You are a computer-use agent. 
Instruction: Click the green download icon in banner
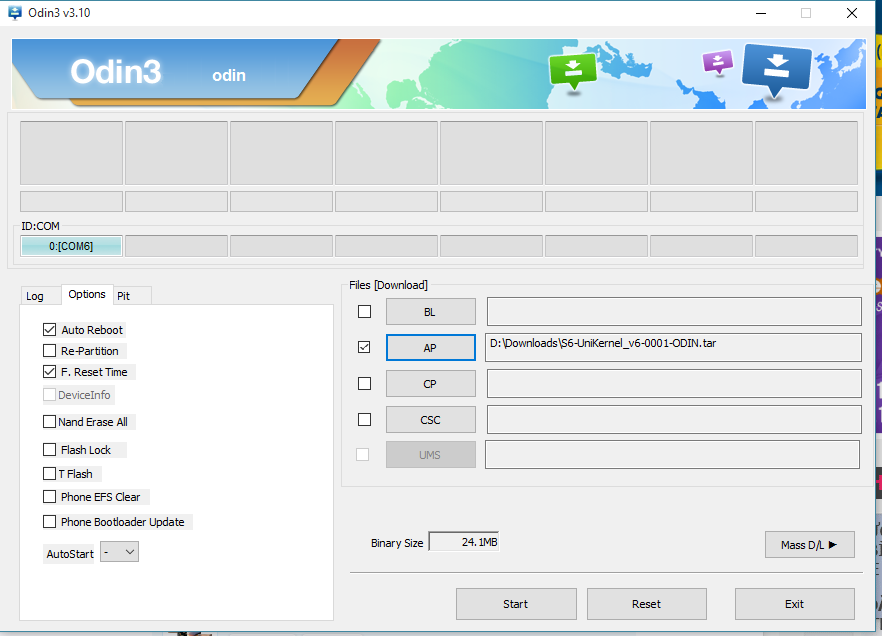572,68
